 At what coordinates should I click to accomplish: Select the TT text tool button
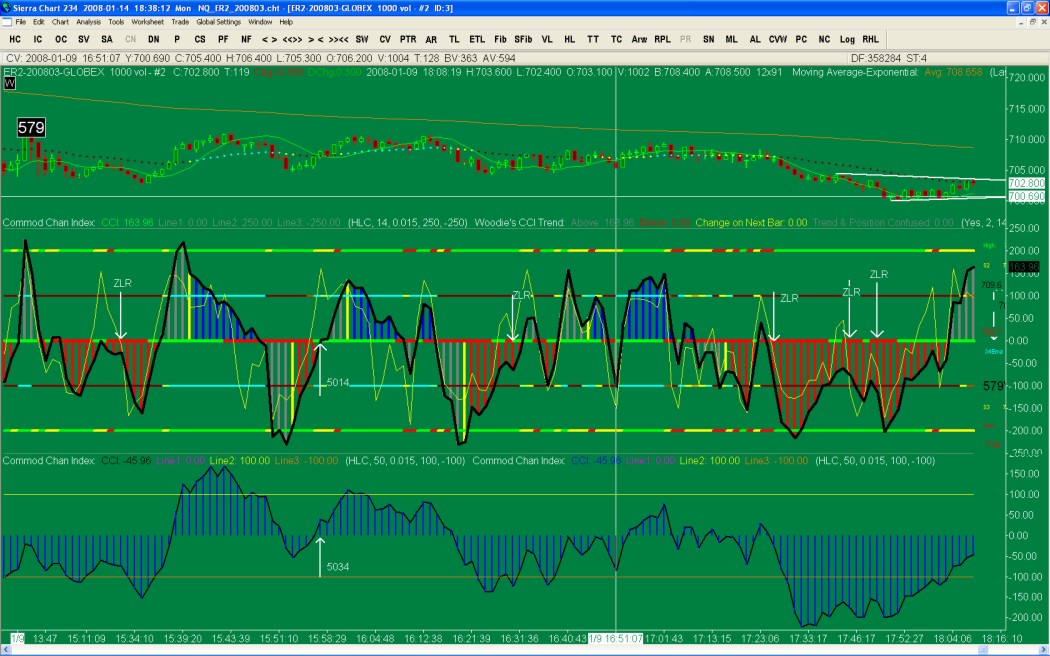click(593, 39)
